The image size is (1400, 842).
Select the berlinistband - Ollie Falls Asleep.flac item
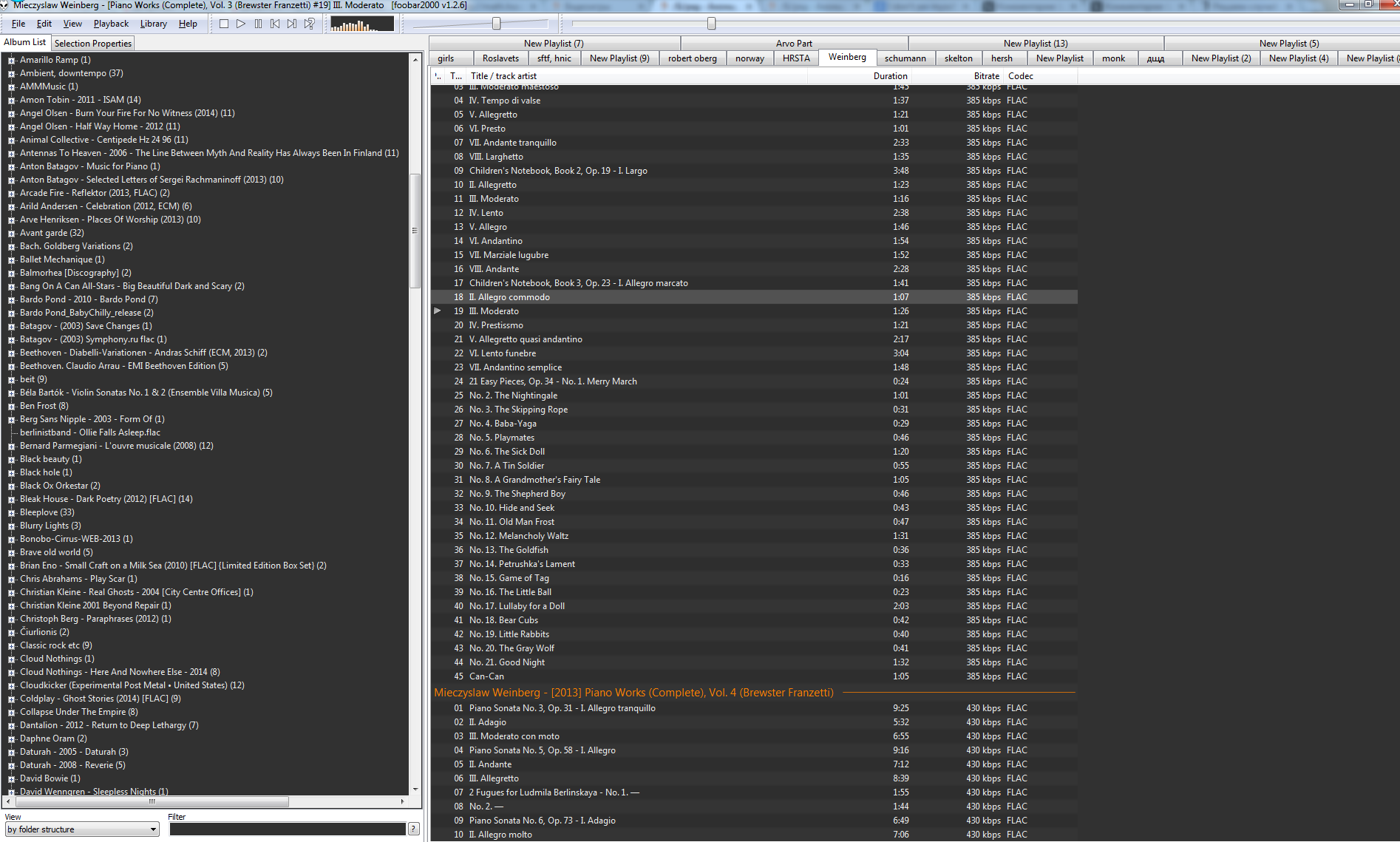(x=90, y=432)
